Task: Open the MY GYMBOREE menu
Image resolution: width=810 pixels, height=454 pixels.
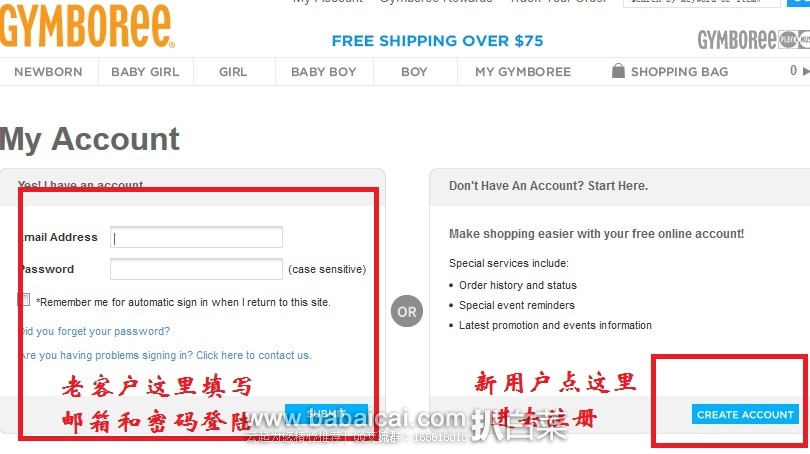Action: (x=523, y=72)
